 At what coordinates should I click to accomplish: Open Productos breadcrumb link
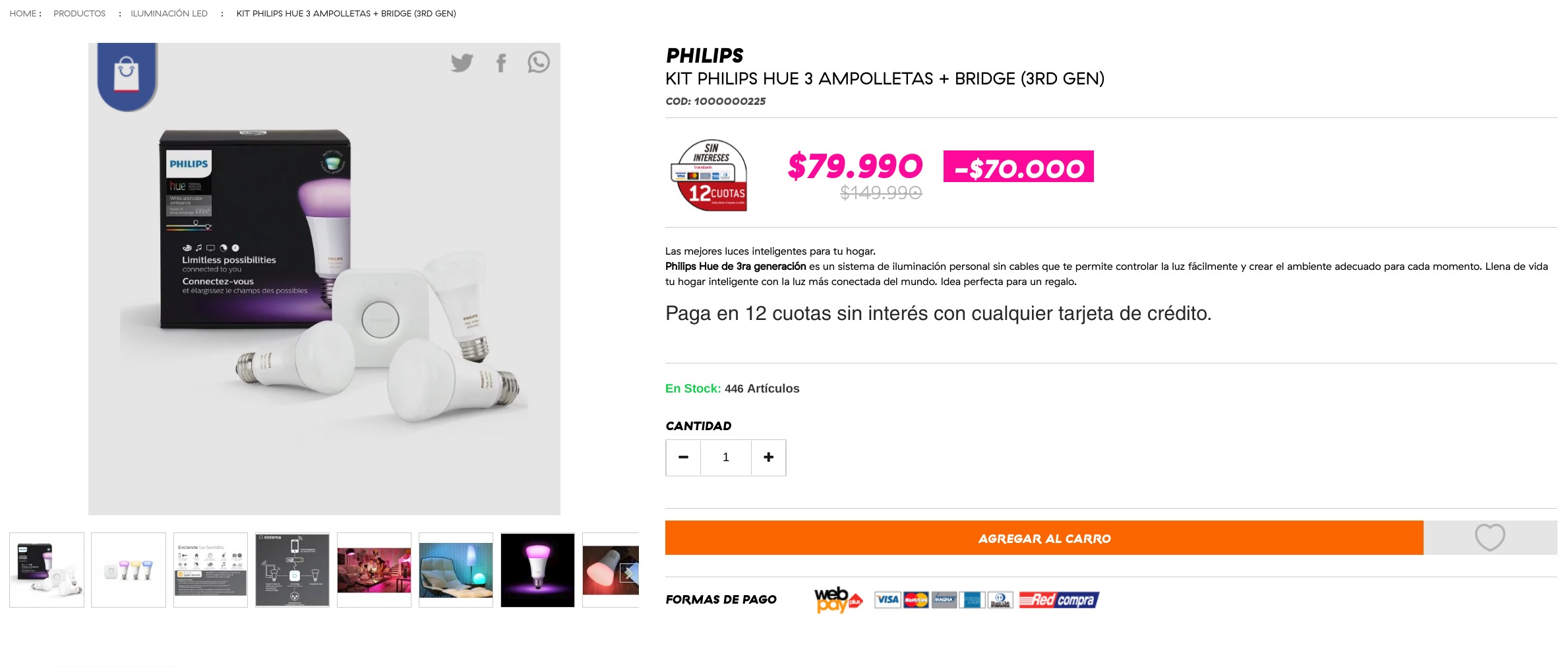79,13
